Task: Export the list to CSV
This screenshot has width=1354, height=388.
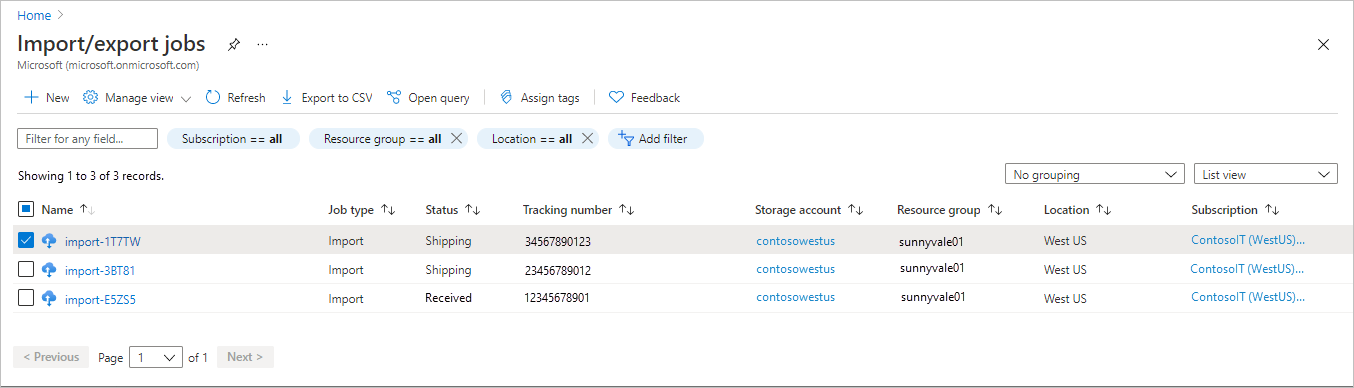Action: click(x=327, y=98)
